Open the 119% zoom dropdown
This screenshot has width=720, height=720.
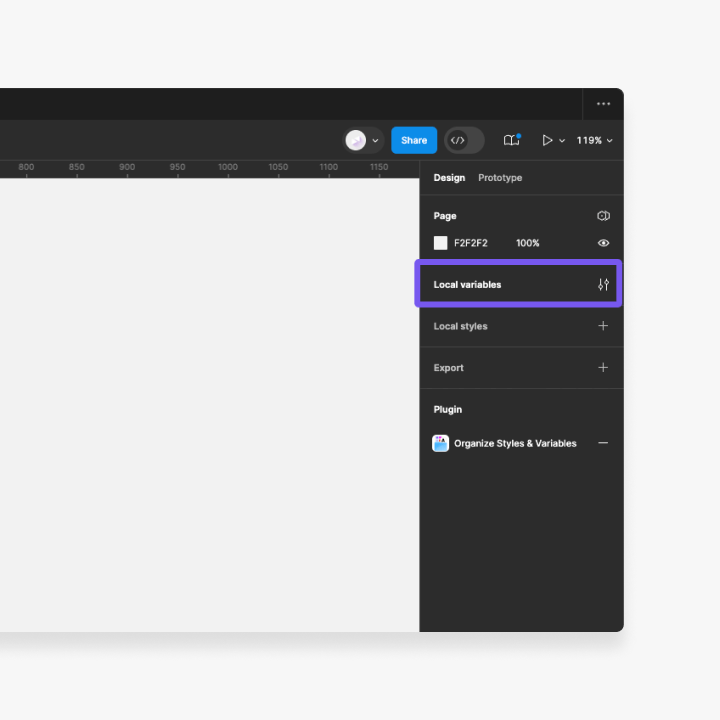point(594,141)
